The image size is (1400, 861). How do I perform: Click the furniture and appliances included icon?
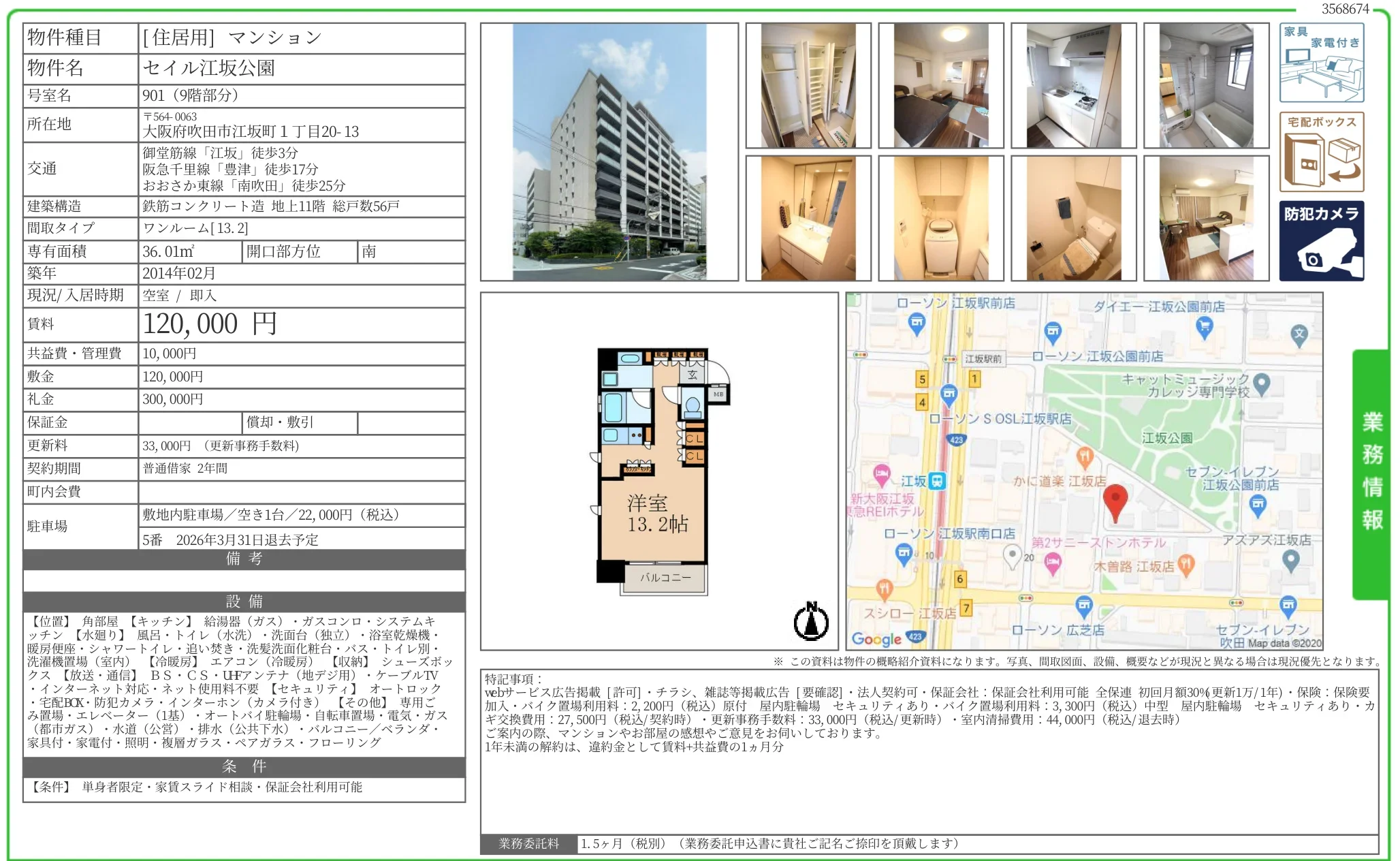pyautogui.click(x=1321, y=63)
